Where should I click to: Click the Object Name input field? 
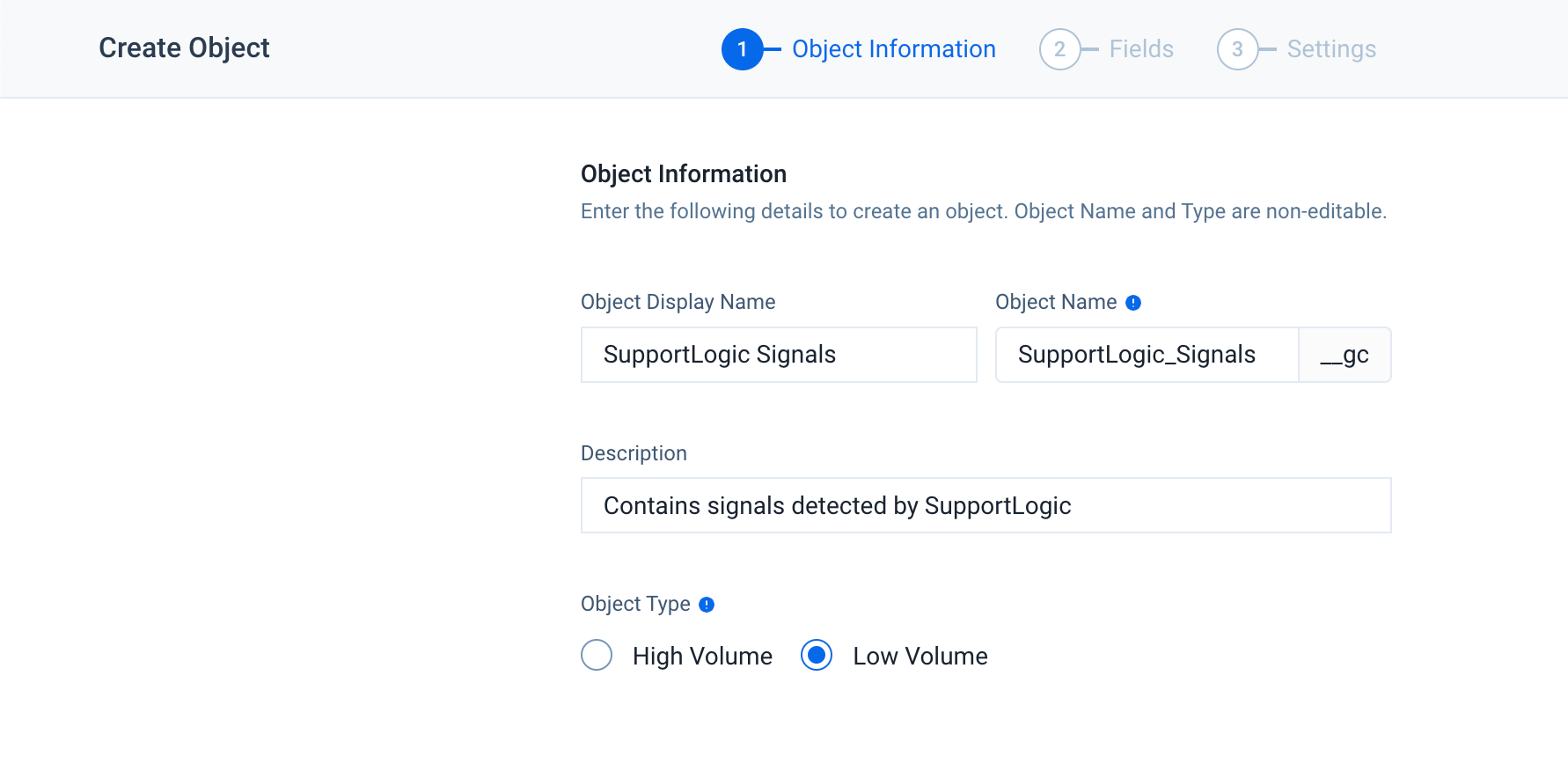tap(1147, 355)
